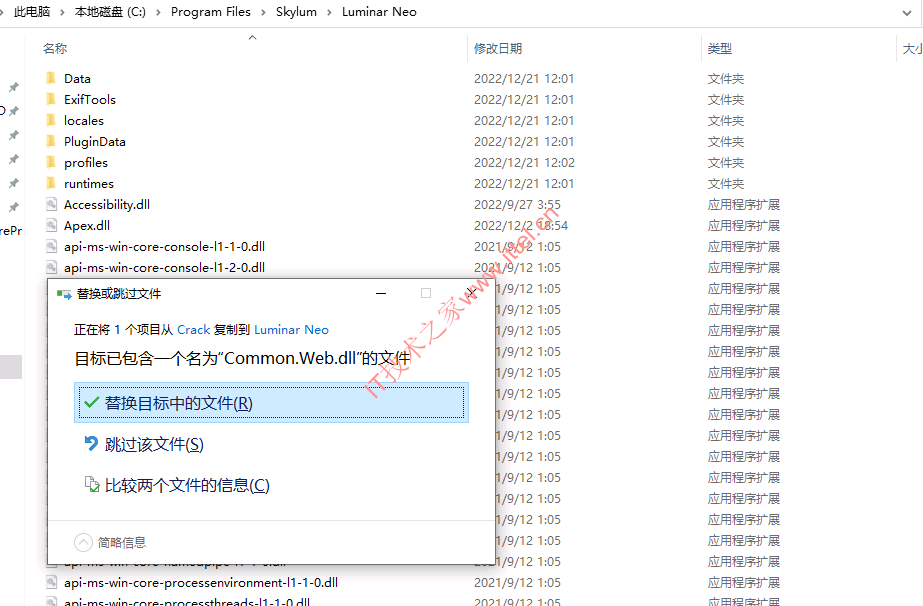This screenshot has height=606, width=923.
Task: Sort by 修改日期 column header
Action: 498,48
